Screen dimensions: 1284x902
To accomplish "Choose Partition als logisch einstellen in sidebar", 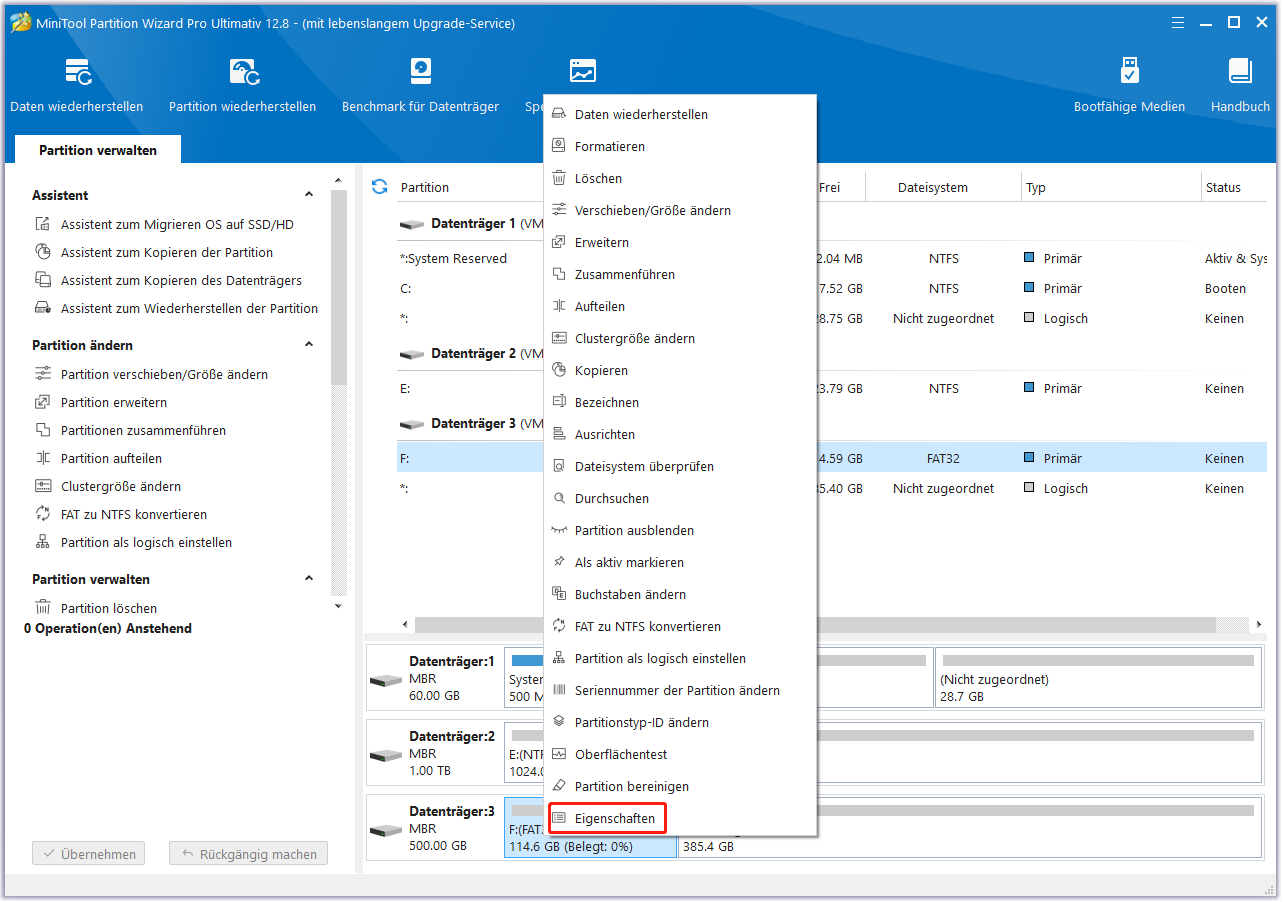I will pyautogui.click(x=146, y=543).
